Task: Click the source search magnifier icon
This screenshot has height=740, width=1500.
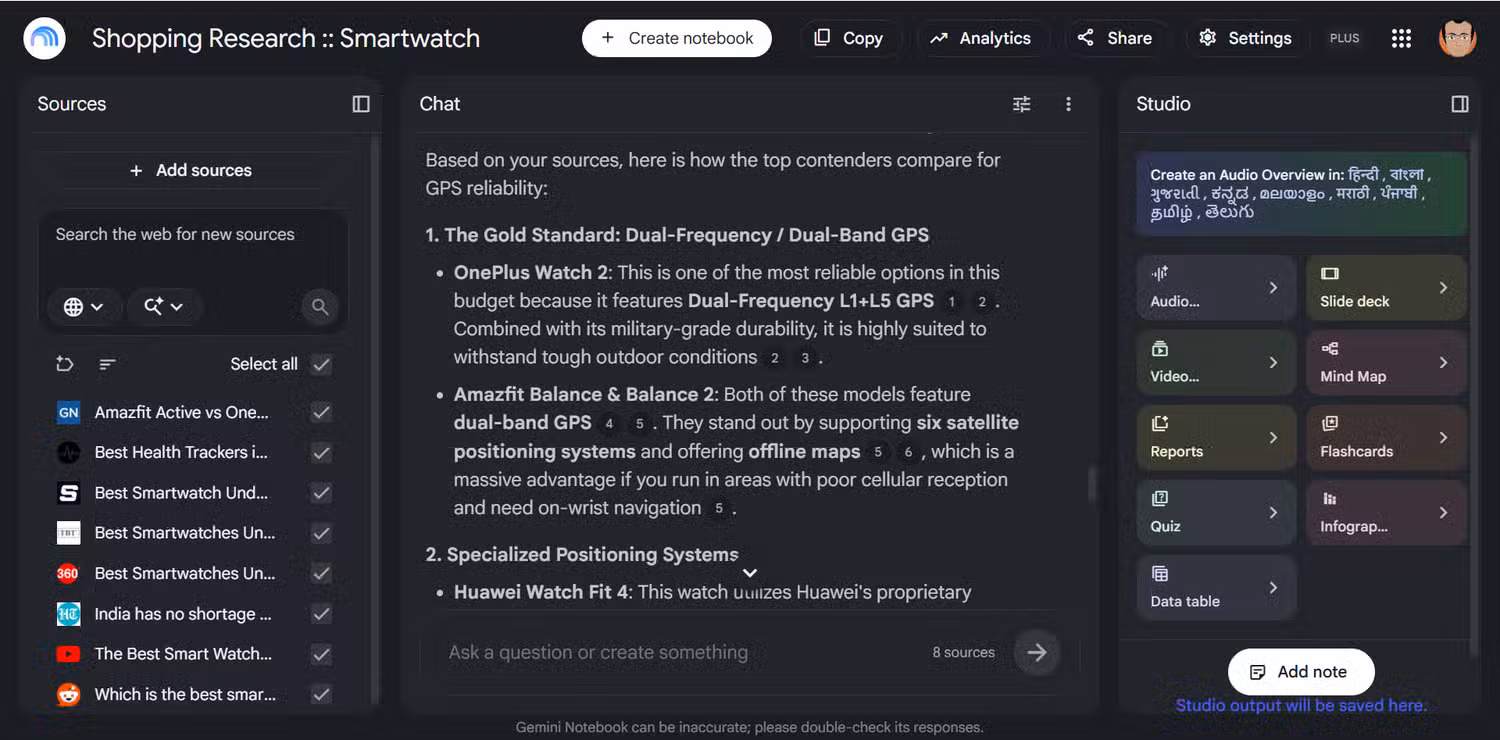Action: (x=320, y=307)
